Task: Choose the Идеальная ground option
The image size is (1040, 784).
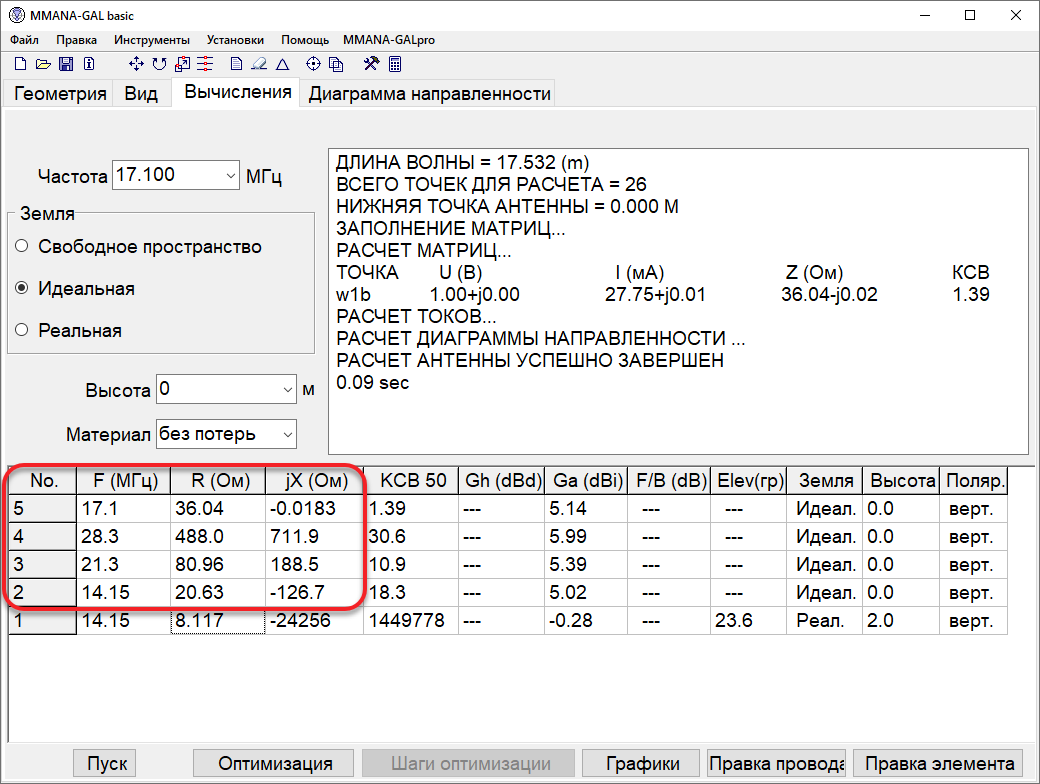Action: (x=22, y=288)
